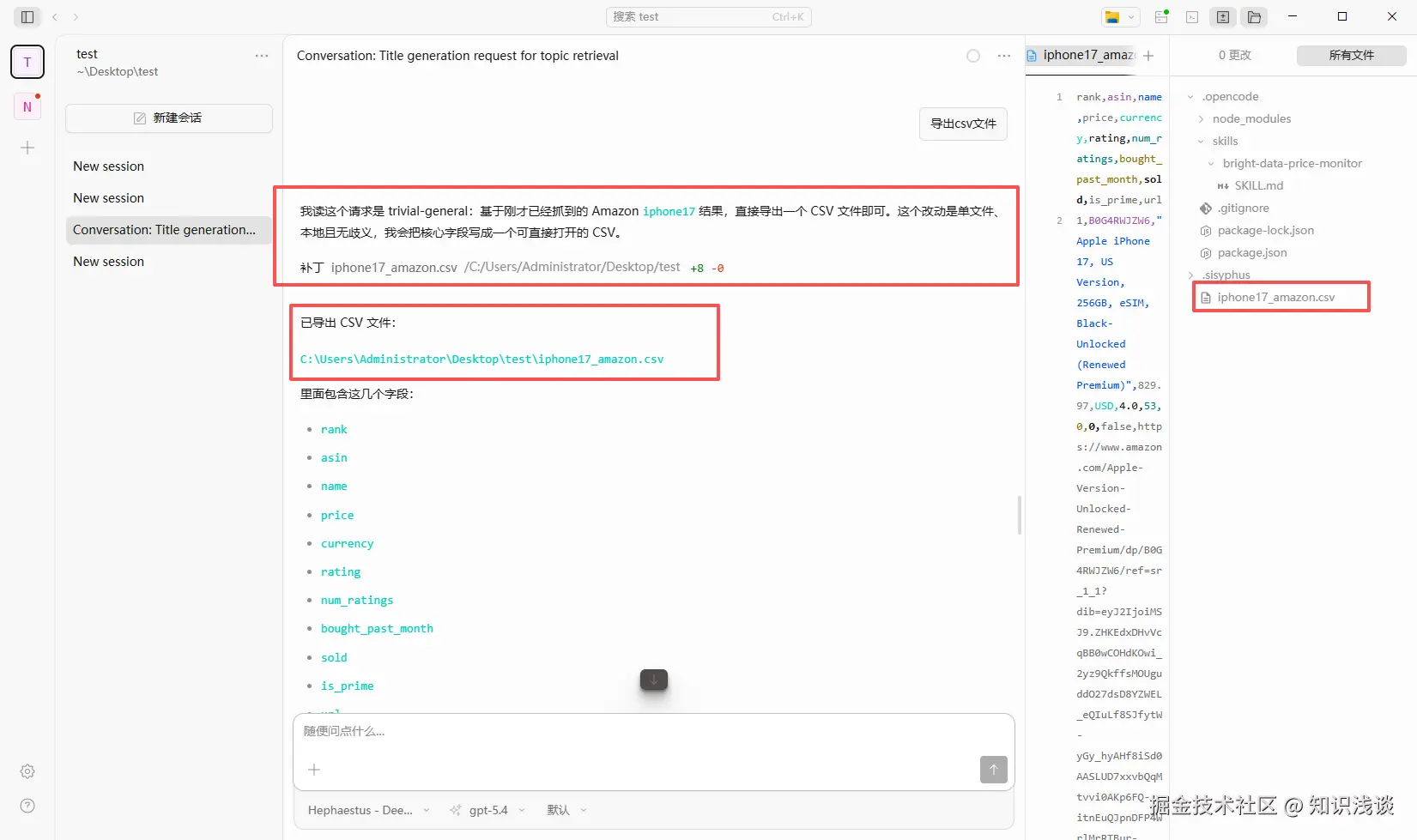
Task: Click the message input field
Action: point(654,732)
